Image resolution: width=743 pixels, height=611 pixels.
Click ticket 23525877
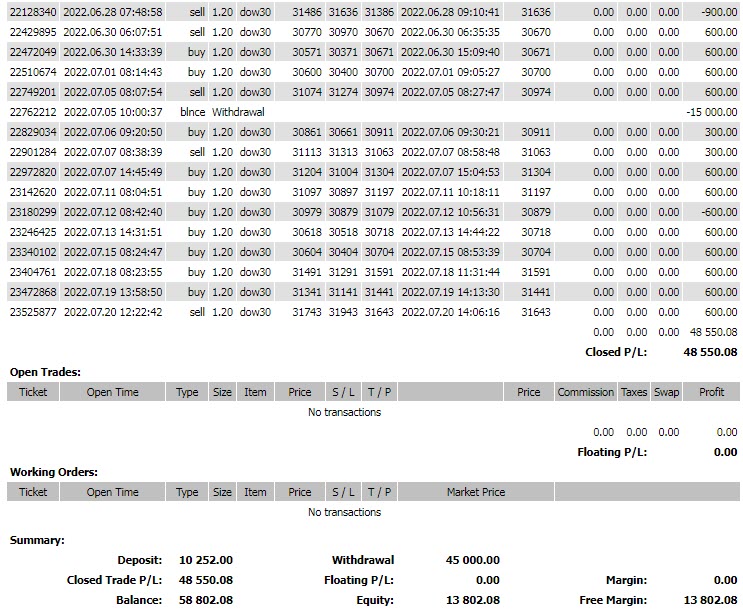click(33, 312)
